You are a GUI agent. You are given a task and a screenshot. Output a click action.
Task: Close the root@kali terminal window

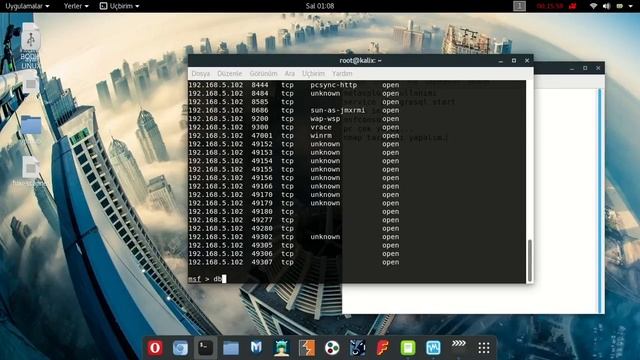coord(527,60)
